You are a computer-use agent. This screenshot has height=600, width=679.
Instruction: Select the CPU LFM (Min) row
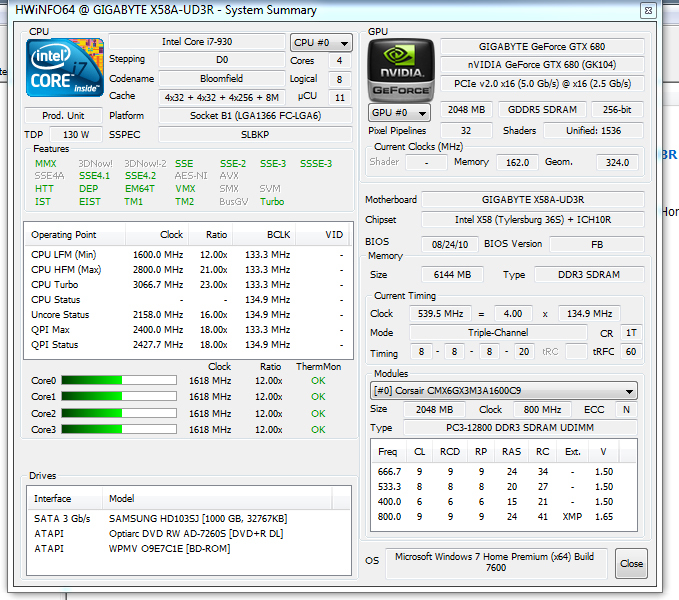pos(188,255)
